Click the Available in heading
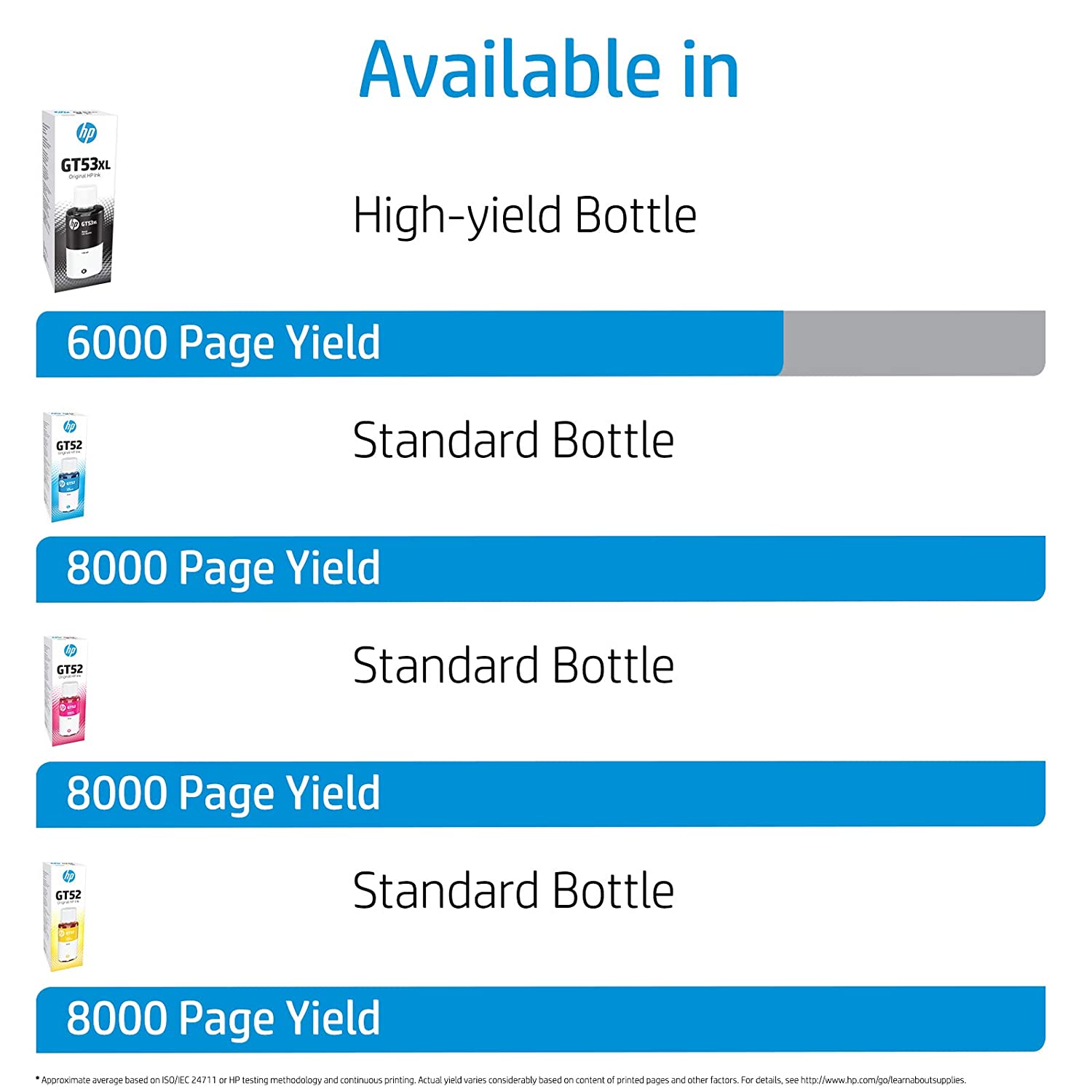Viewport: 1092px width, 1092px height. (549, 70)
